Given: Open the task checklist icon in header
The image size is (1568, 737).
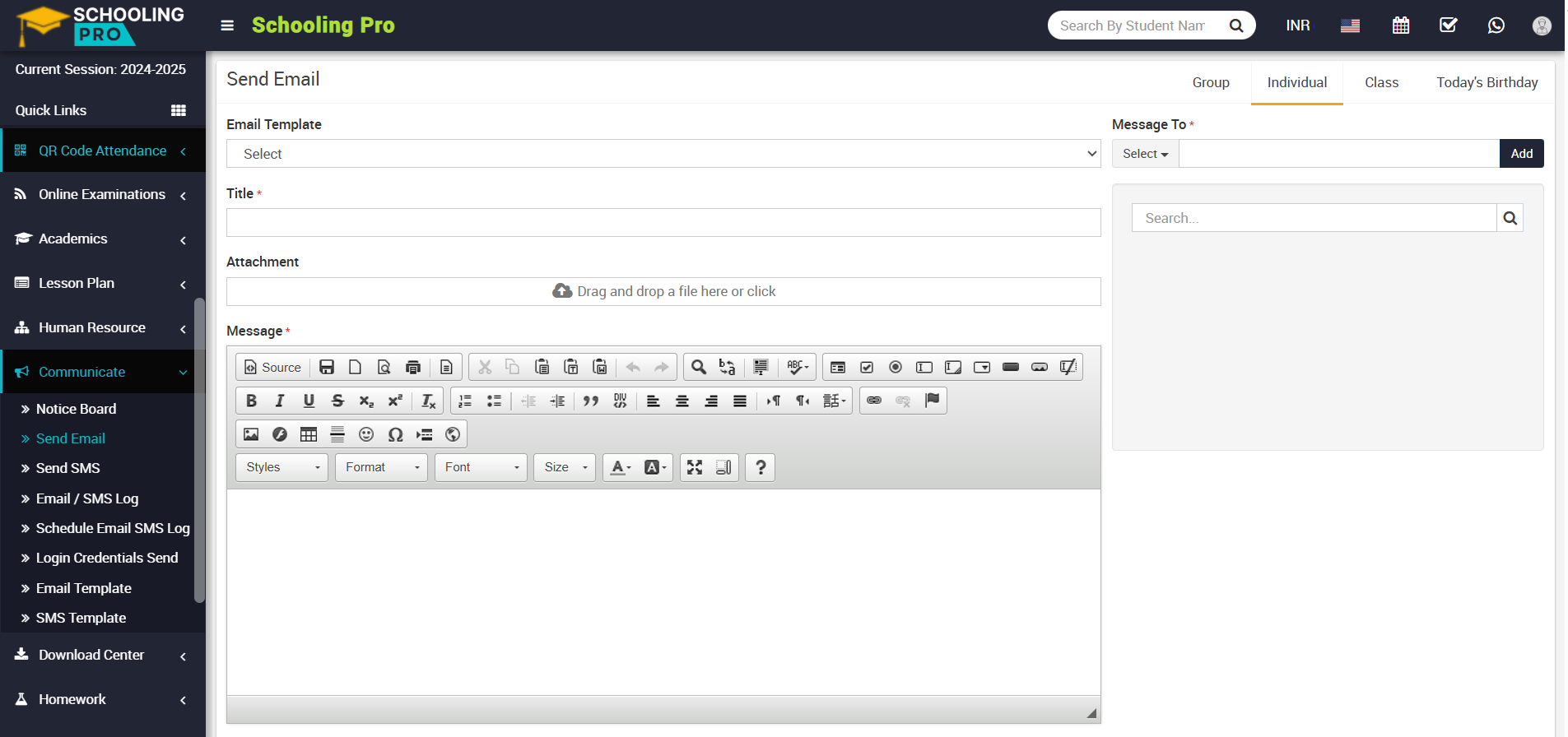Looking at the screenshot, I should pos(1448,25).
